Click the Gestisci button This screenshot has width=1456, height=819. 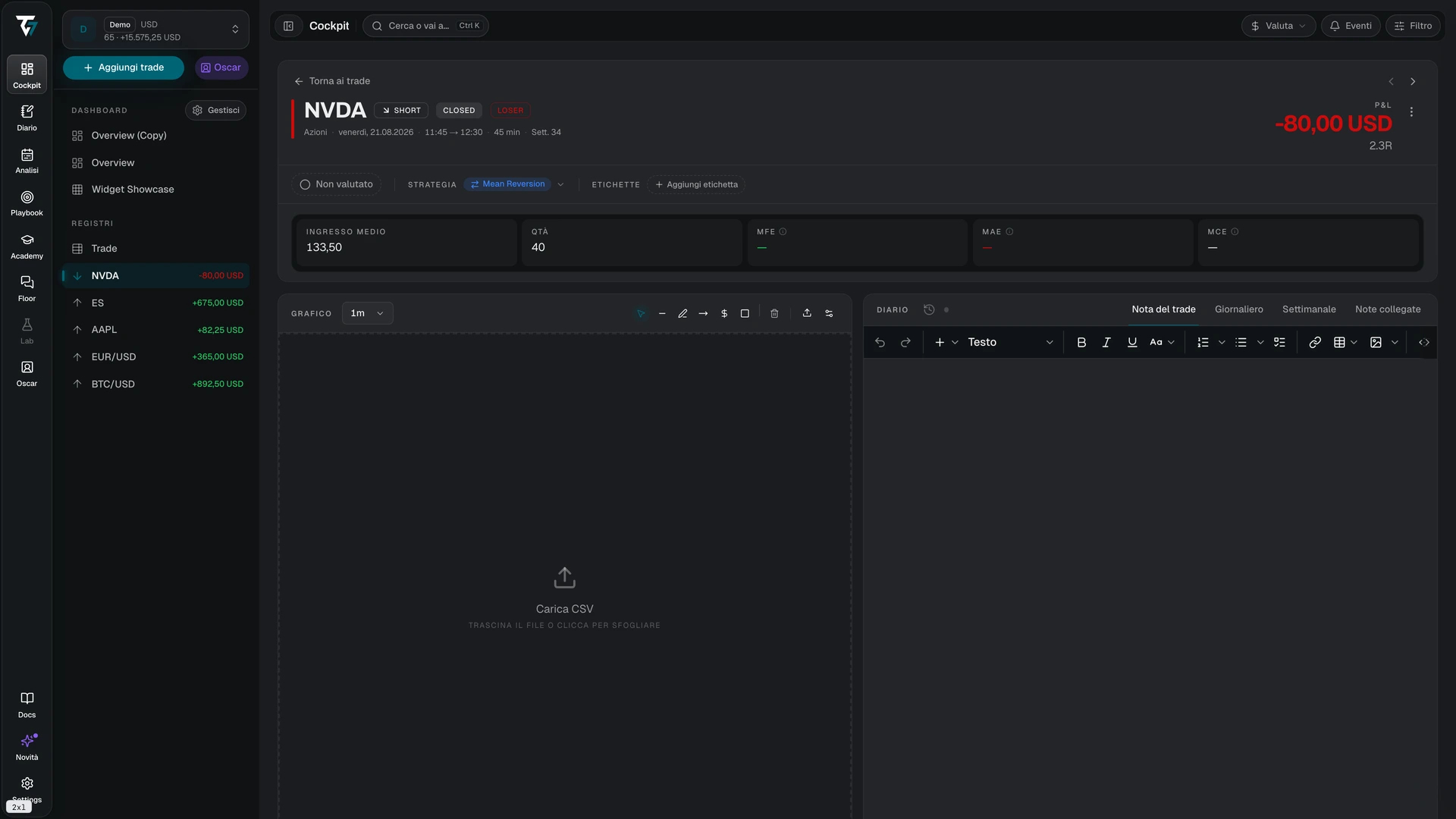pos(215,110)
